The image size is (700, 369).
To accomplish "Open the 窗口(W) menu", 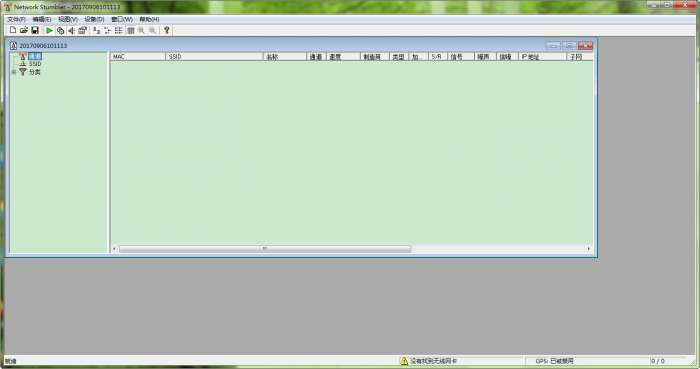I will pyautogui.click(x=122, y=19).
